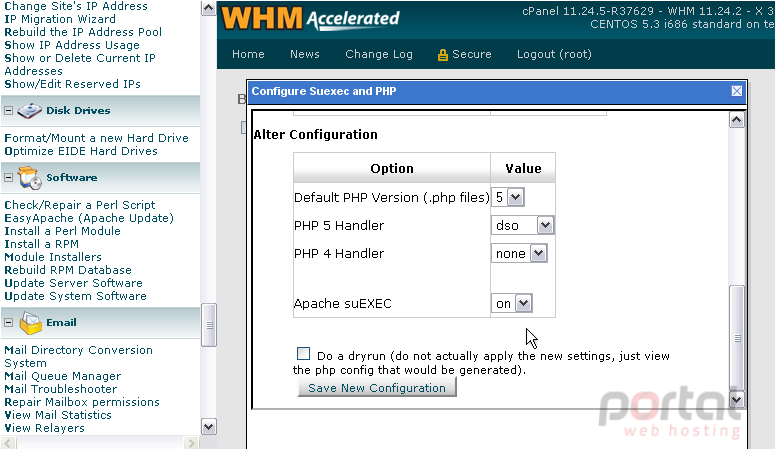This screenshot has width=776, height=450.
Task: Select Secure in the top menu
Action: pos(472,54)
